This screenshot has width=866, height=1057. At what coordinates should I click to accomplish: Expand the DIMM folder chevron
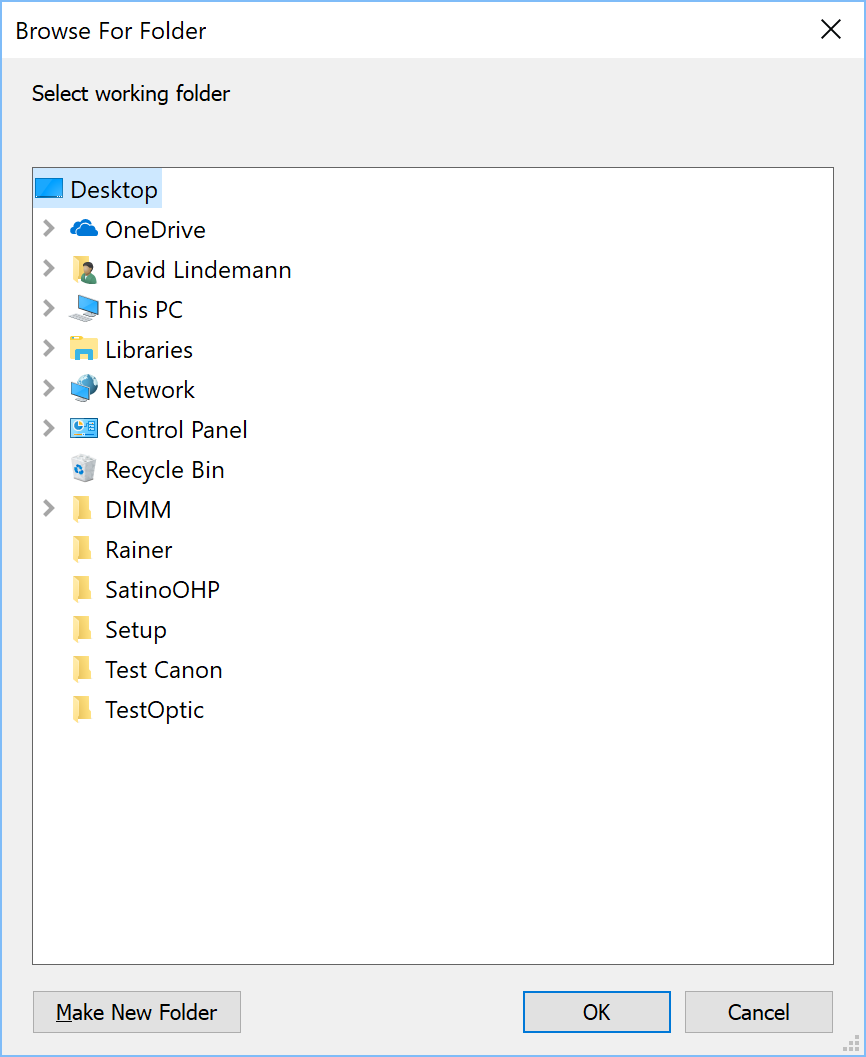(49, 508)
